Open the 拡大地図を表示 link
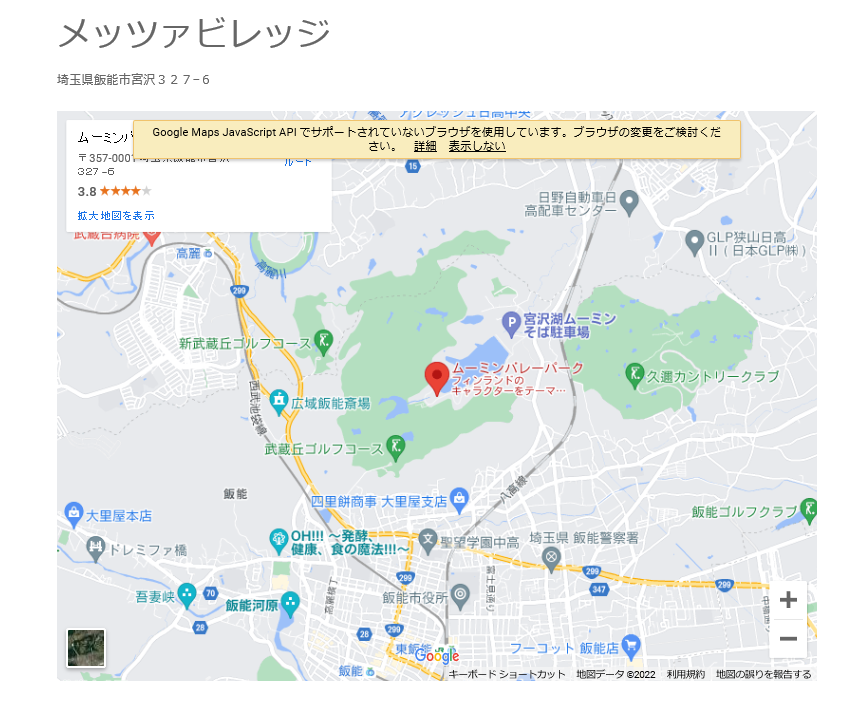 tap(116, 215)
